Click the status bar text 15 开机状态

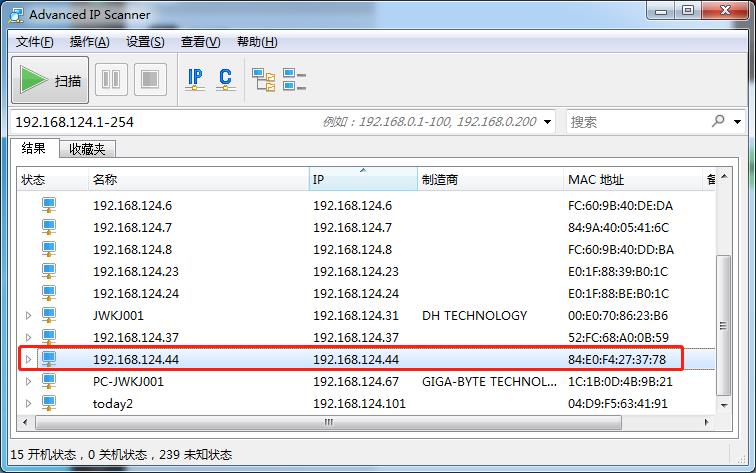click(43, 455)
